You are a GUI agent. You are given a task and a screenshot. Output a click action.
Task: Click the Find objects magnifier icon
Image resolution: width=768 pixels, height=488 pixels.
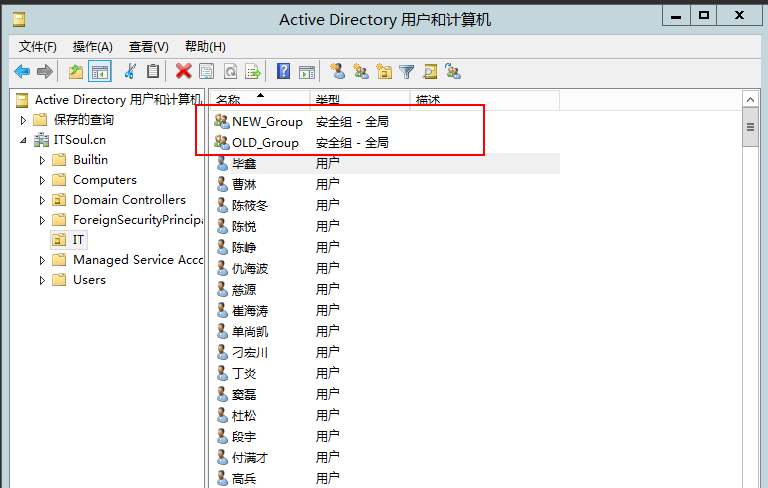point(430,72)
